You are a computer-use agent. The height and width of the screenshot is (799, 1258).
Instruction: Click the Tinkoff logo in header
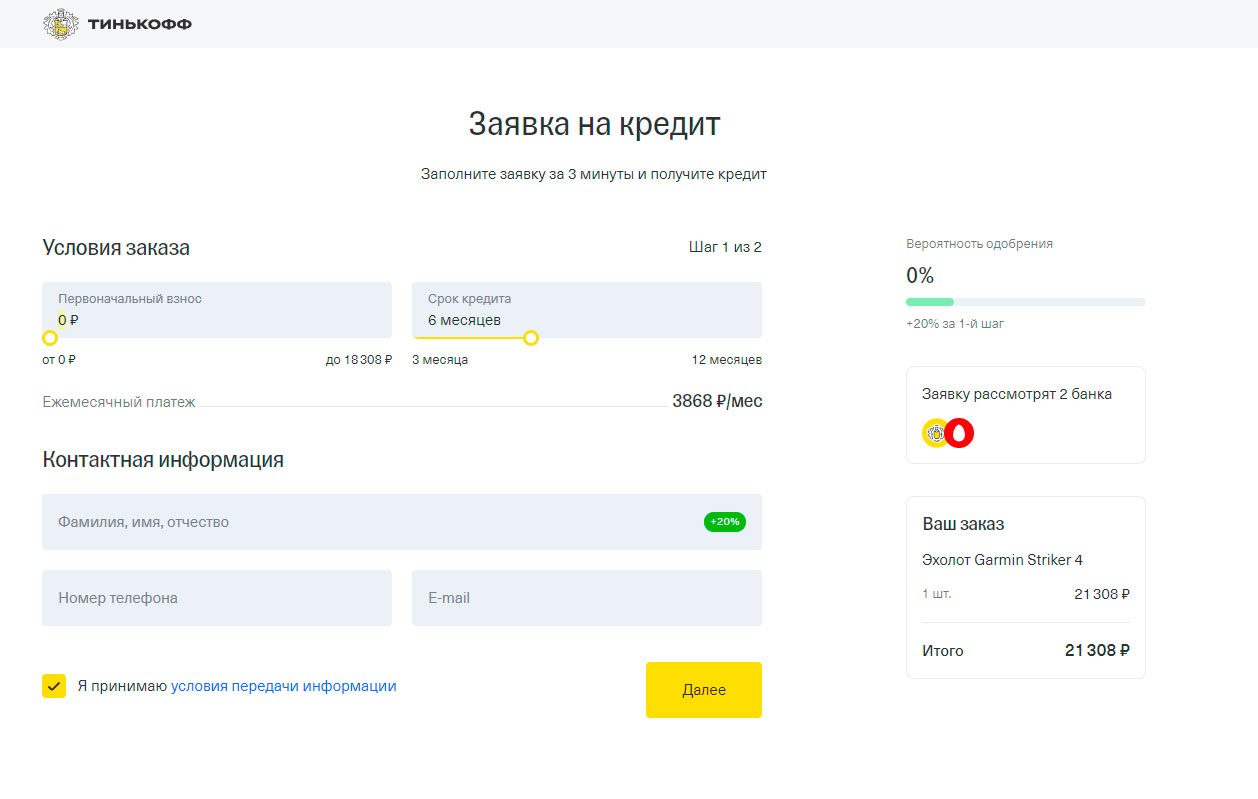pos(117,24)
